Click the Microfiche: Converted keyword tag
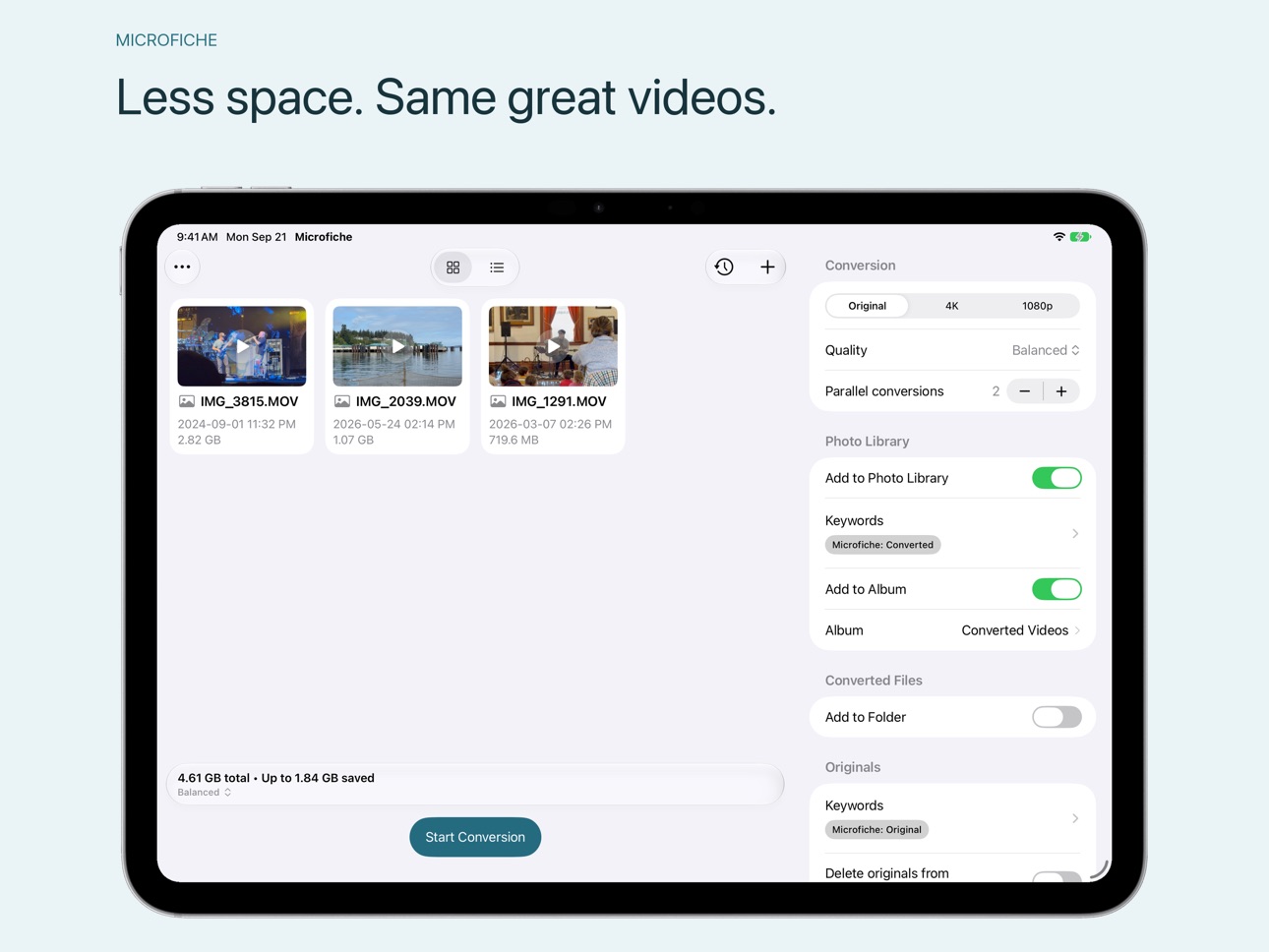The height and width of the screenshot is (952, 1269). [x=882, y=545]
